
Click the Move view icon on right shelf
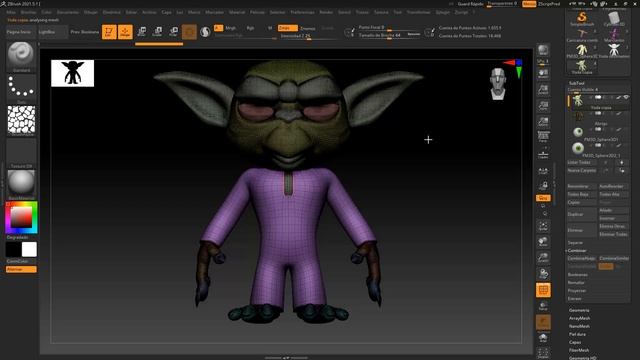click(x=543, y=242)
